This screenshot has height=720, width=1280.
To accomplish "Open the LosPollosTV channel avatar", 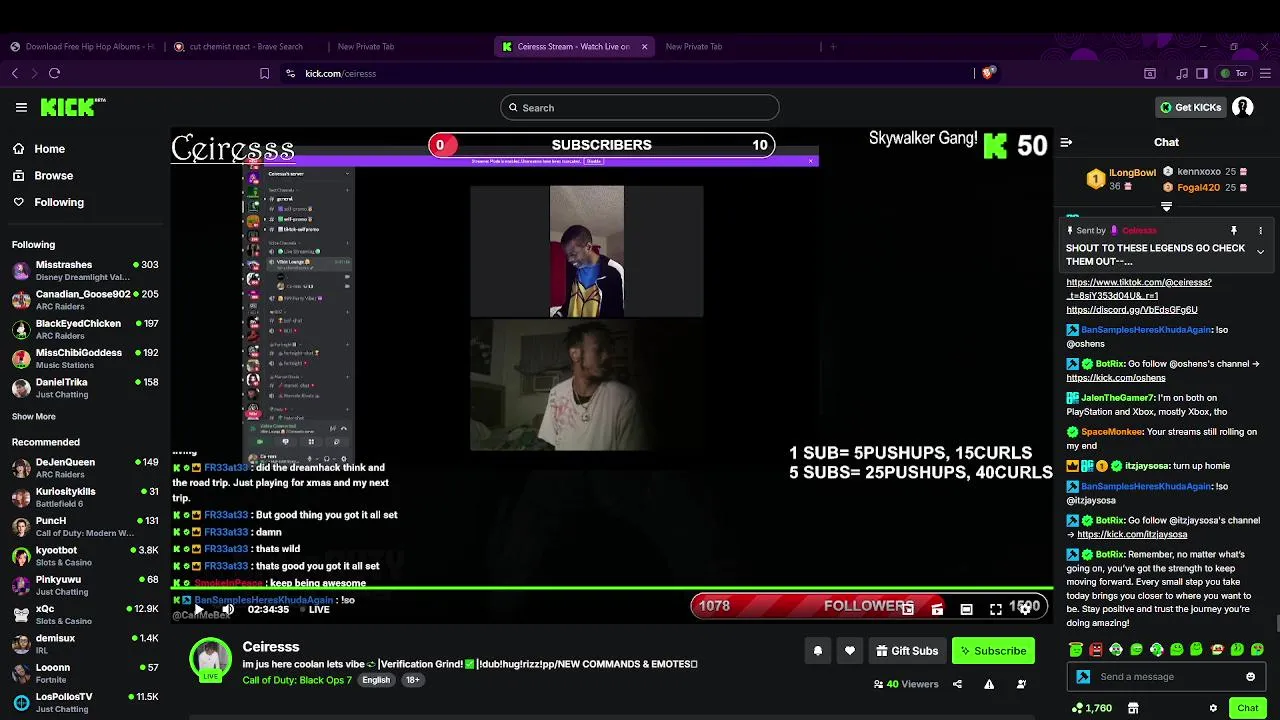I will click(21, 702).
